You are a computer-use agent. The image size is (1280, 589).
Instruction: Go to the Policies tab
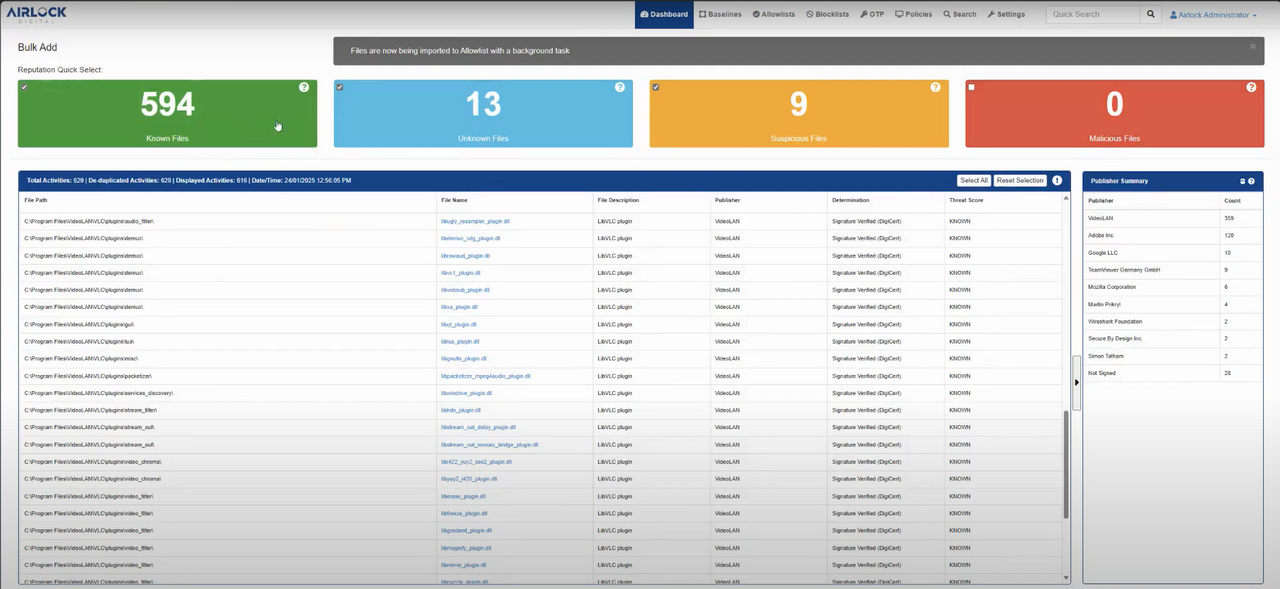tap(914, 15)
